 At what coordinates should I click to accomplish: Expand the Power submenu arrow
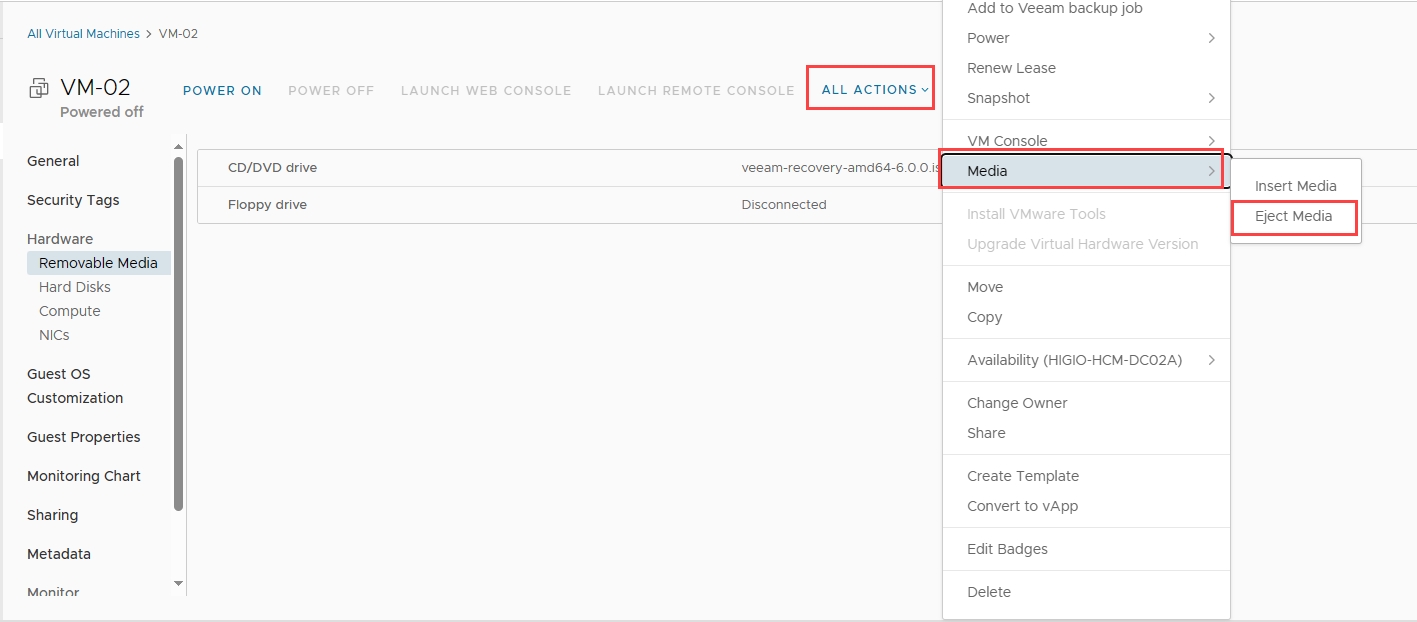click(1211, 38)
